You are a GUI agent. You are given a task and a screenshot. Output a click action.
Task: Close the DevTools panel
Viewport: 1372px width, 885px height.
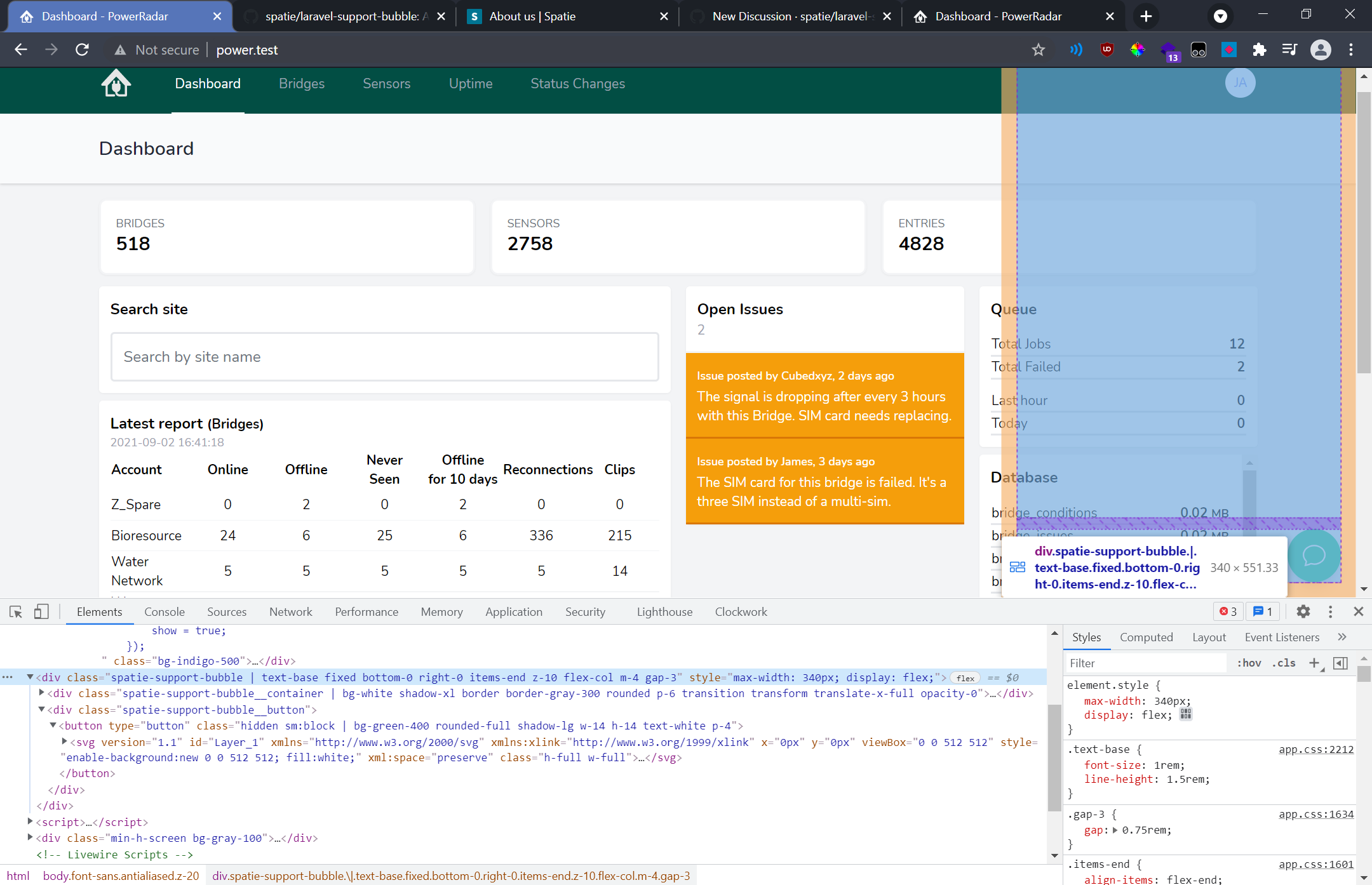pyautogui.click(x=1358, y=611)
